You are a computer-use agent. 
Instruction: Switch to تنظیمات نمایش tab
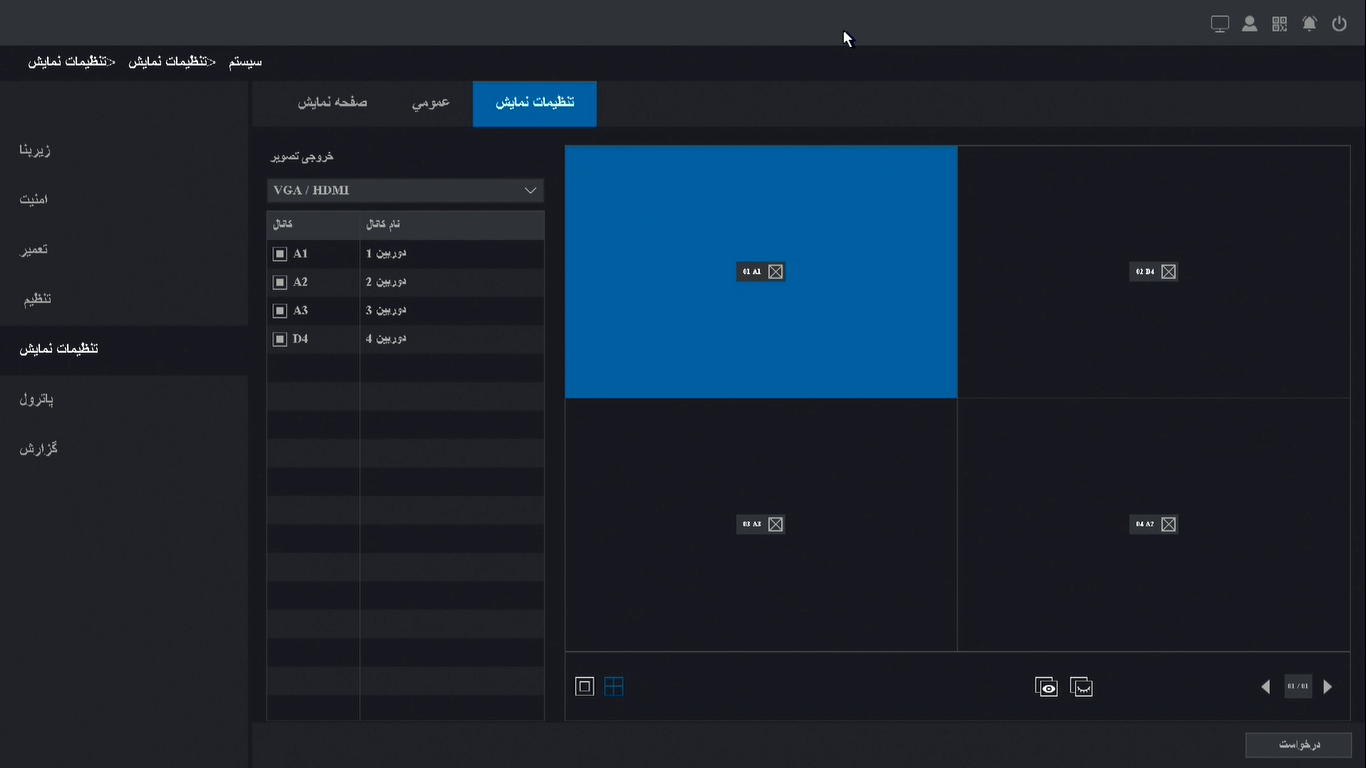coord(535,104)
